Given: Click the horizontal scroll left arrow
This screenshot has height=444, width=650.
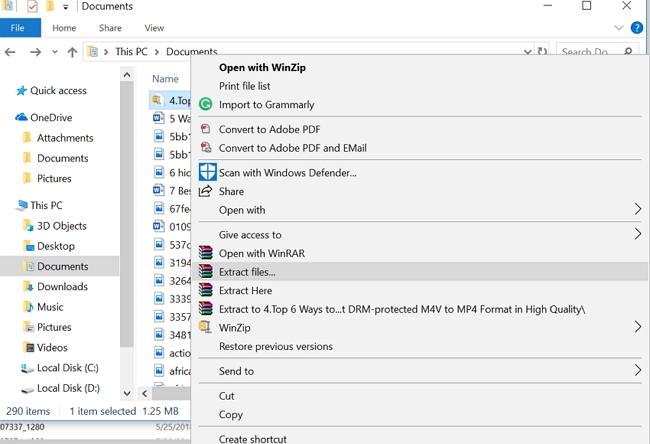Looking at the screenshot, I should [x=144, y=393].
